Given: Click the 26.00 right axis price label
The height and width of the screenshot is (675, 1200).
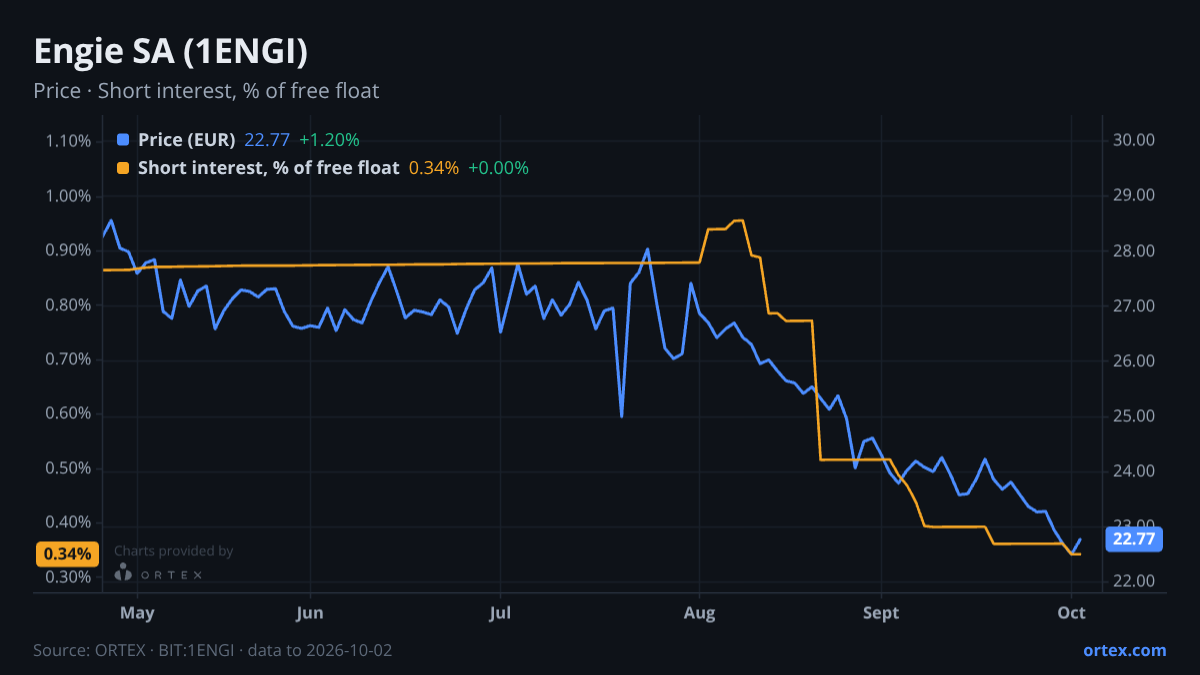Looking at the screenshot, I should click(x=1135, y=361).
